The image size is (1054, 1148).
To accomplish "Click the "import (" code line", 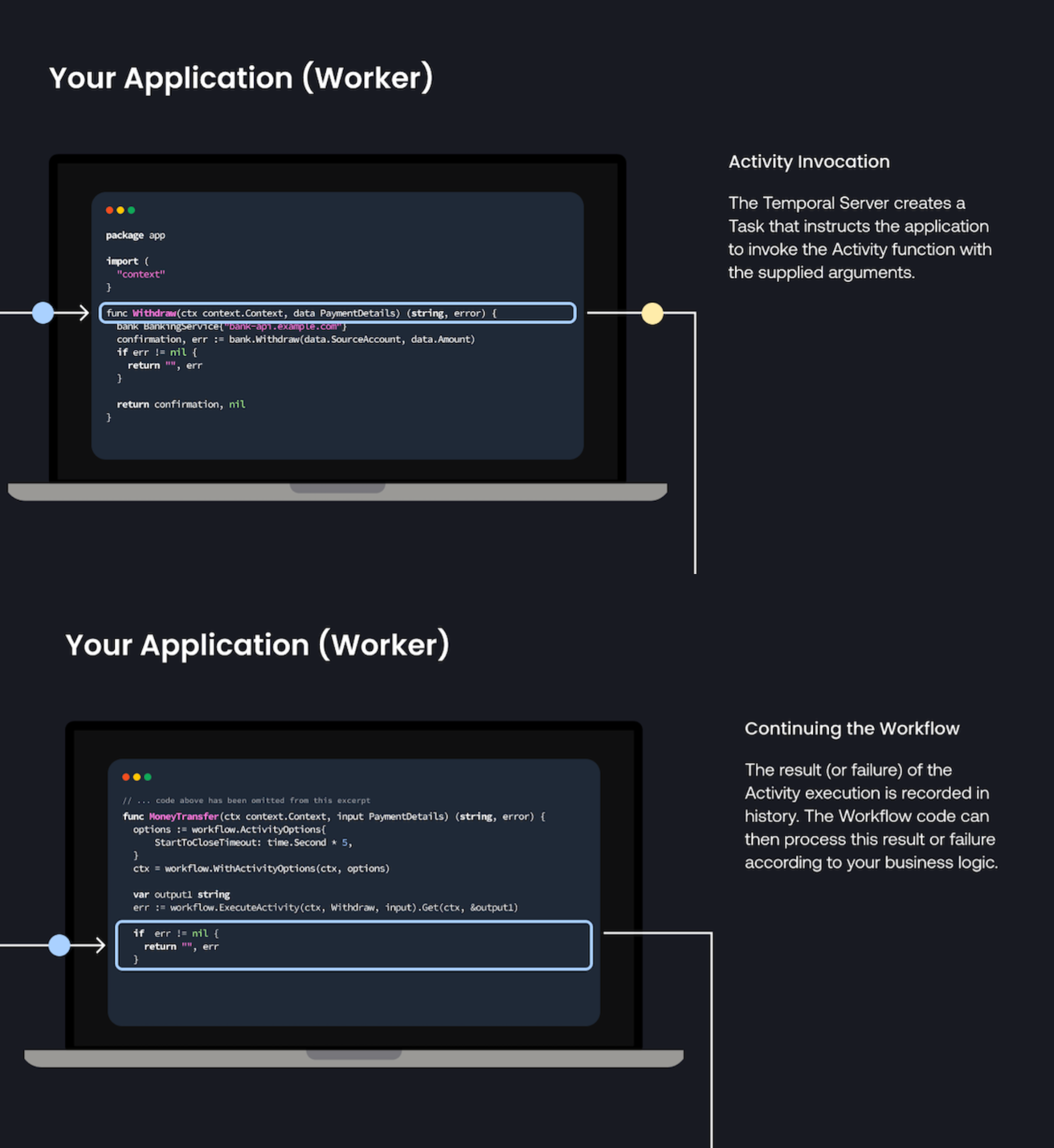I will pos(127,261).
